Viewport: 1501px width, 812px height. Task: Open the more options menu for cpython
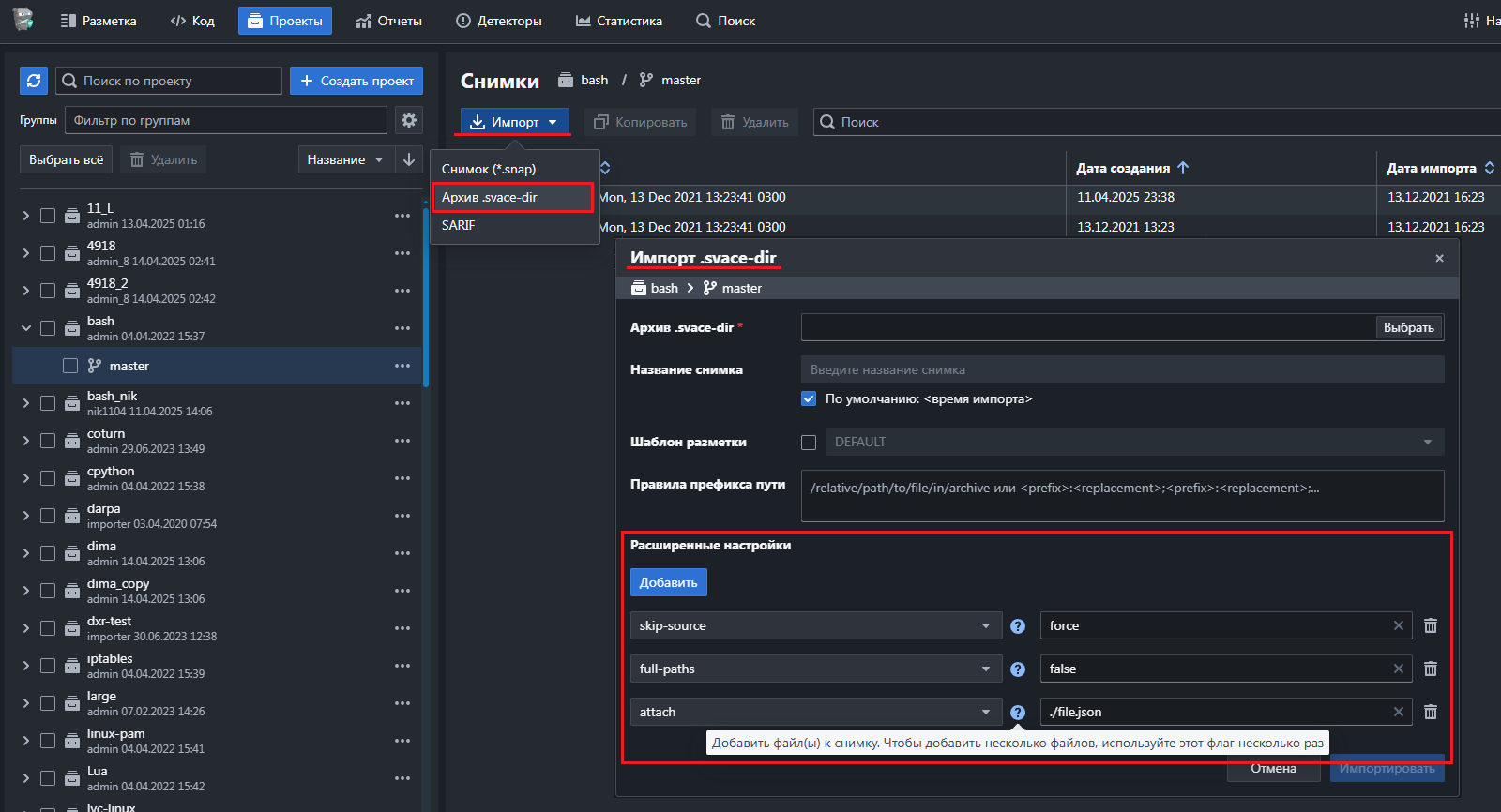pos(402,478)
